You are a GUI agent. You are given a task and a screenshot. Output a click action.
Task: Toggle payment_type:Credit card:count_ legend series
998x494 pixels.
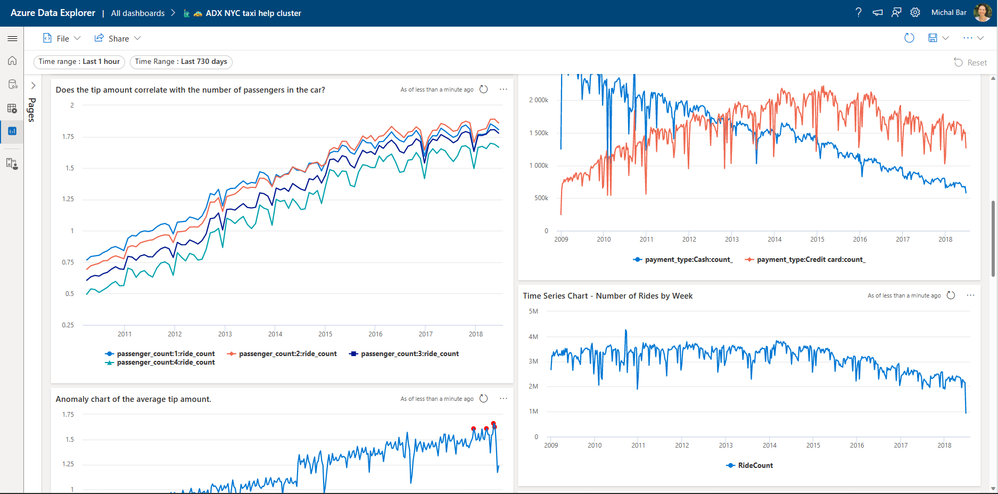click(x=805, y=260)
